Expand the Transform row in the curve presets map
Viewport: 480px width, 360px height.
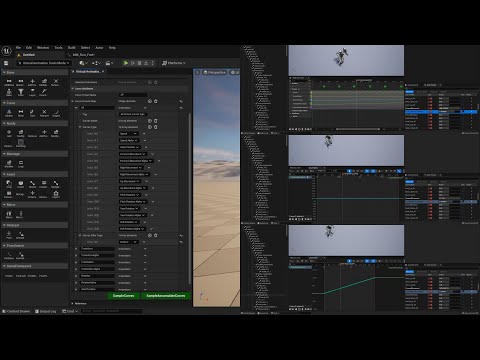click(76, 249)
